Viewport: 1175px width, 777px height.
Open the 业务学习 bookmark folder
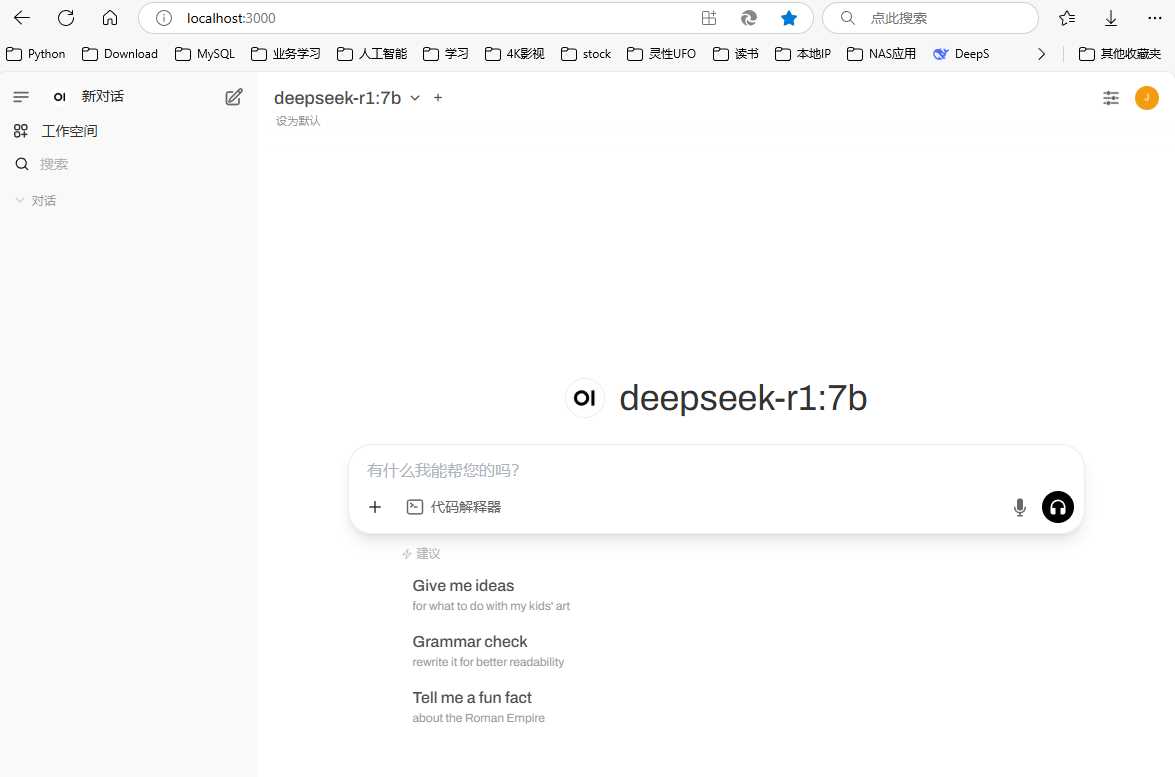coord(286,54)
